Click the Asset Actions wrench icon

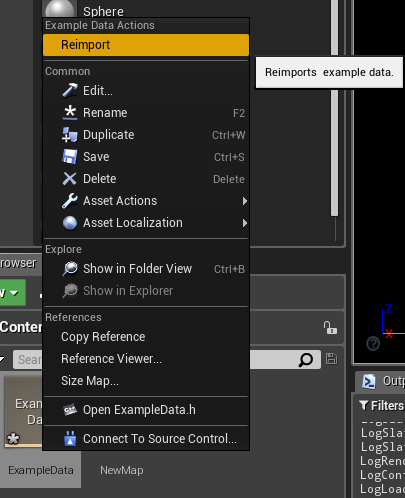pos(70,201)
